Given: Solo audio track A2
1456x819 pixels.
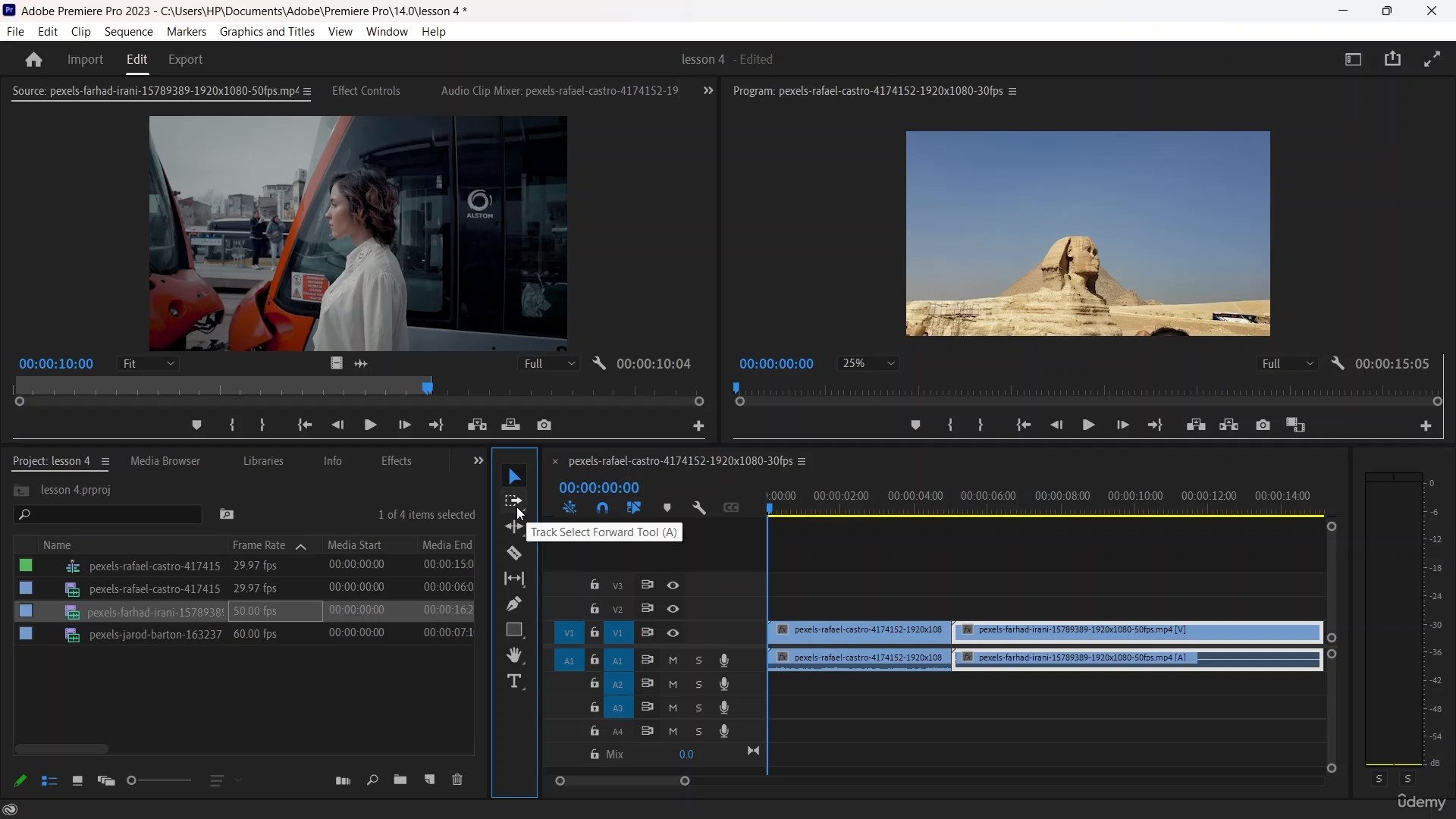Looking at the screenshot, I should [x=698, y=685].
